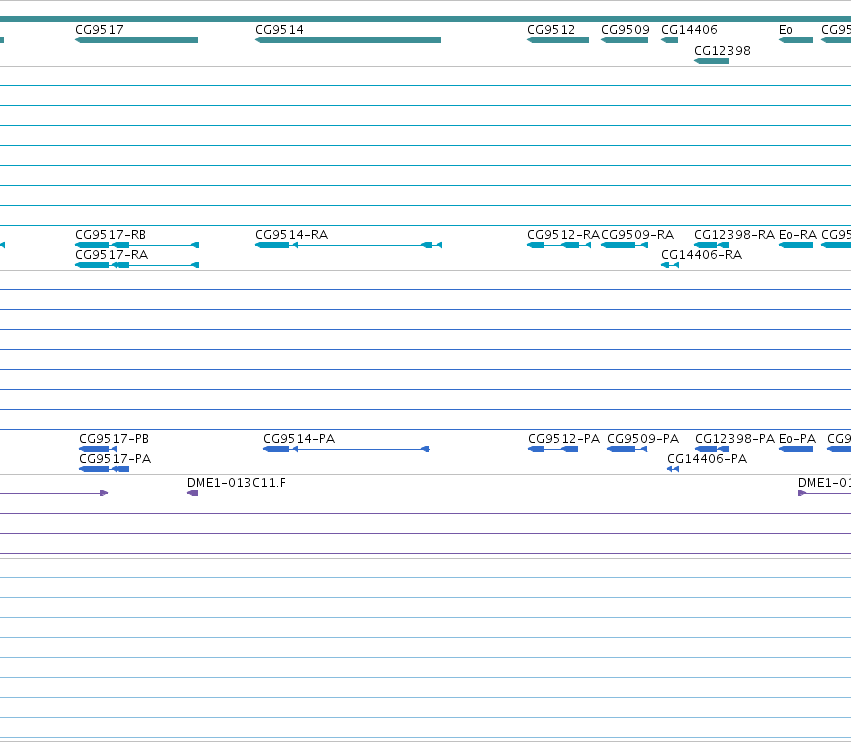Select the CG9512-RA transcript label
Viewport: 851px width, 742px height.
pos(563,234)
